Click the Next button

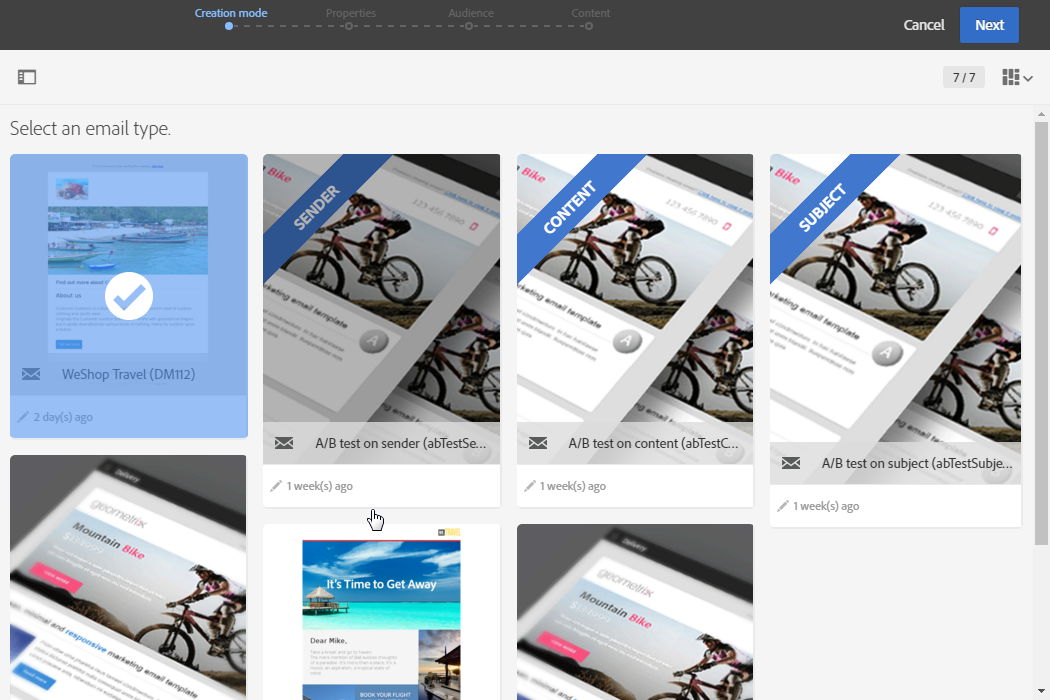point(989,25)
